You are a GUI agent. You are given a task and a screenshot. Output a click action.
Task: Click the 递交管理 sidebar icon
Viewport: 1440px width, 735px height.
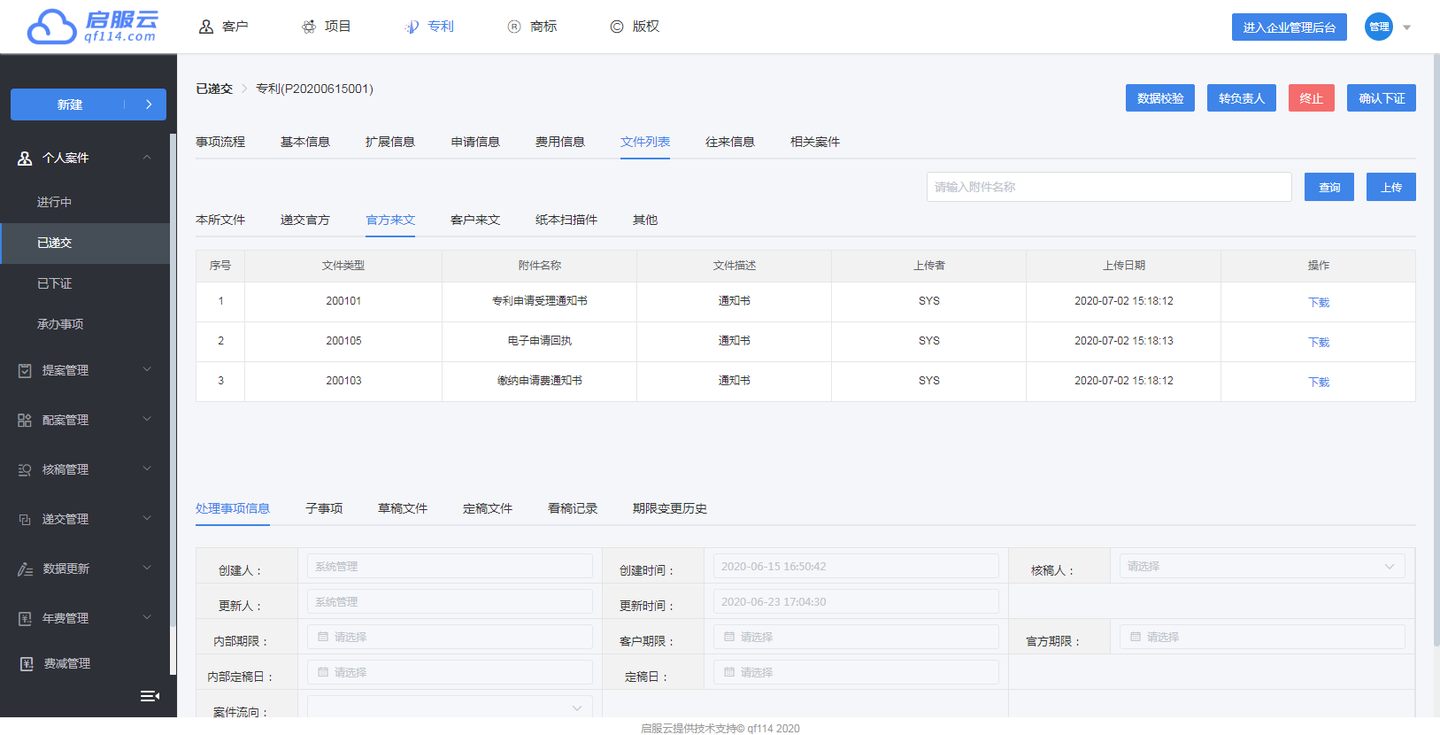(x=25, y=519)
